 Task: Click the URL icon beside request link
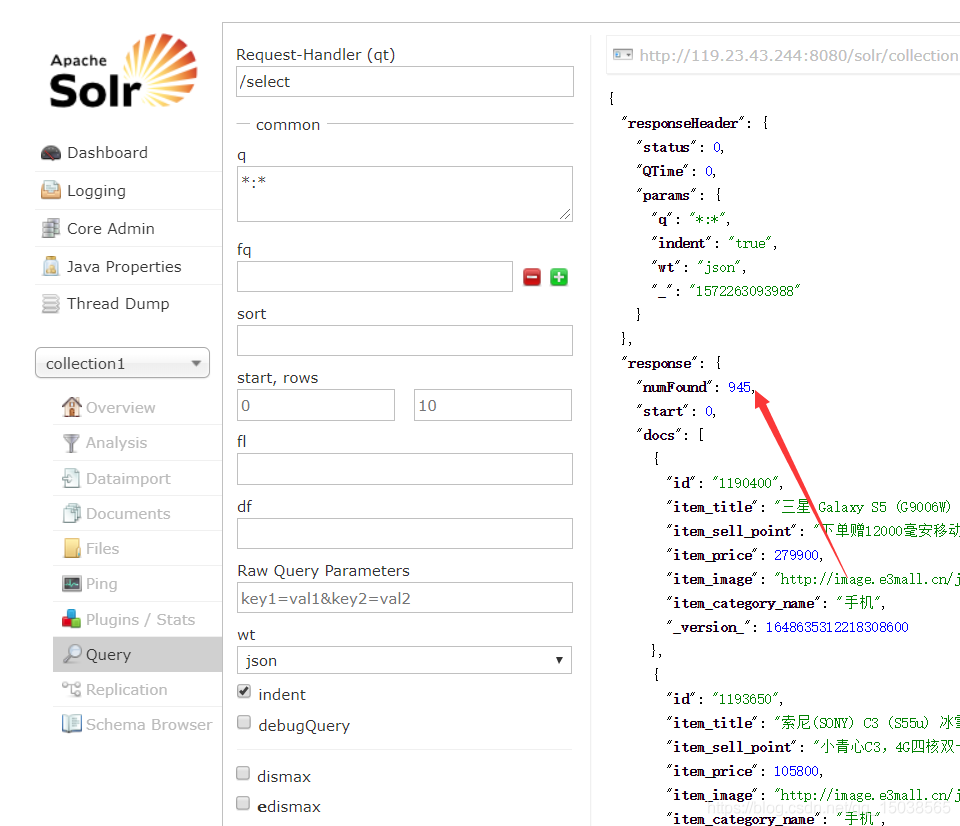tap(623, 54)
